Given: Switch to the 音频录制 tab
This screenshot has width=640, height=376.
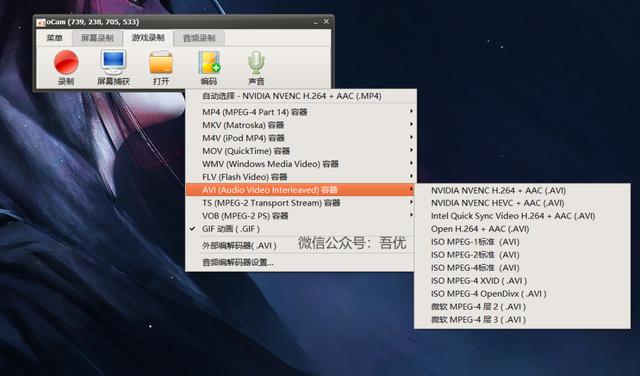Looking at the screenshot, I should (199, 38).
